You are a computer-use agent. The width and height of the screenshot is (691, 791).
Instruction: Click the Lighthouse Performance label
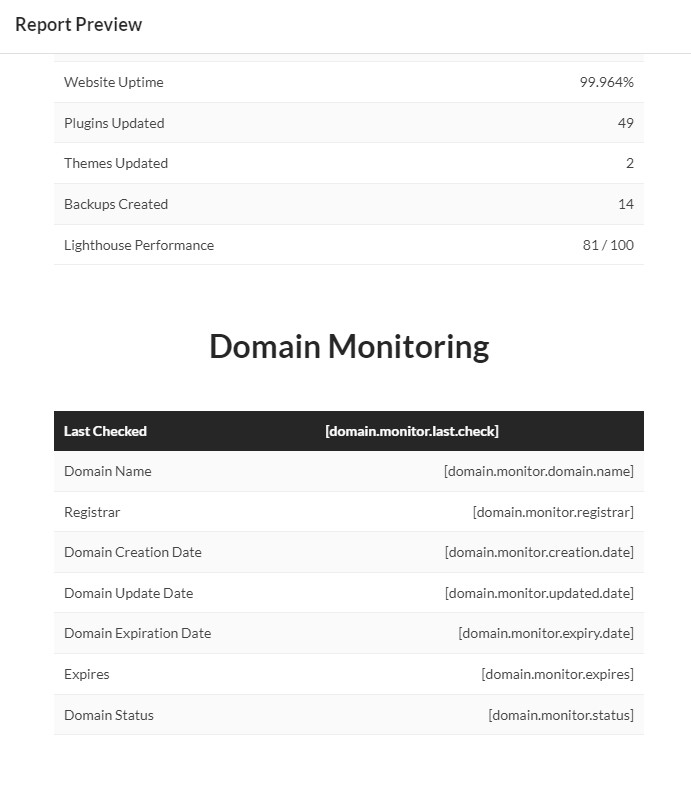pyautogui.click(x=138, y=245)
